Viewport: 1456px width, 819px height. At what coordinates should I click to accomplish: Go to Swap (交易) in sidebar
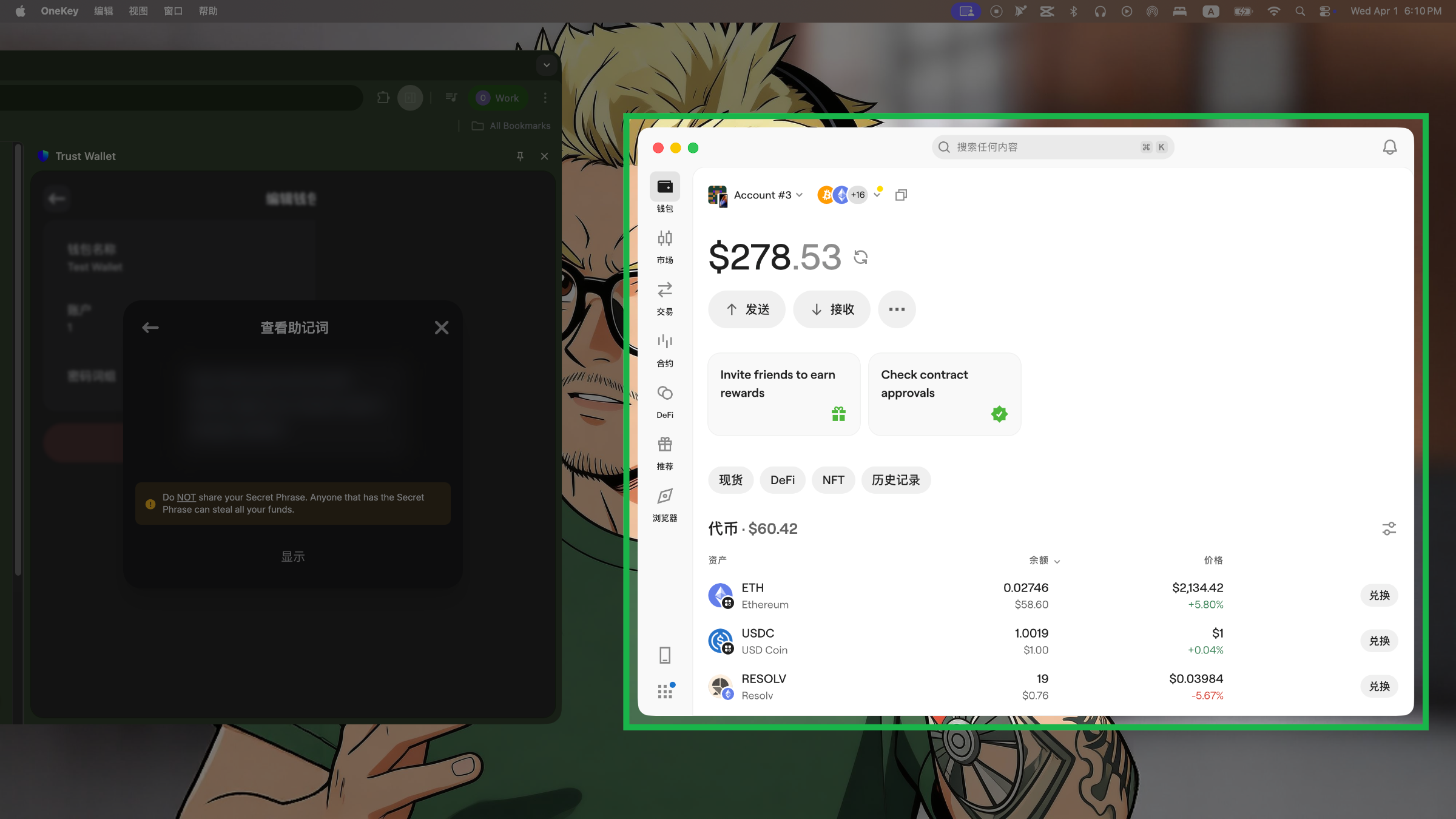[665, 297]
